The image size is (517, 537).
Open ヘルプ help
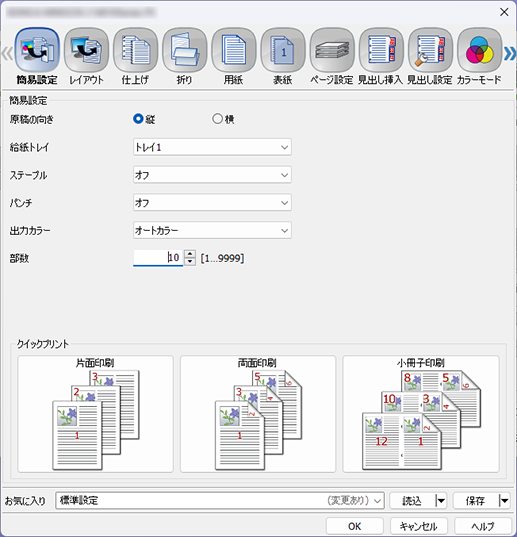coord(483,526)
